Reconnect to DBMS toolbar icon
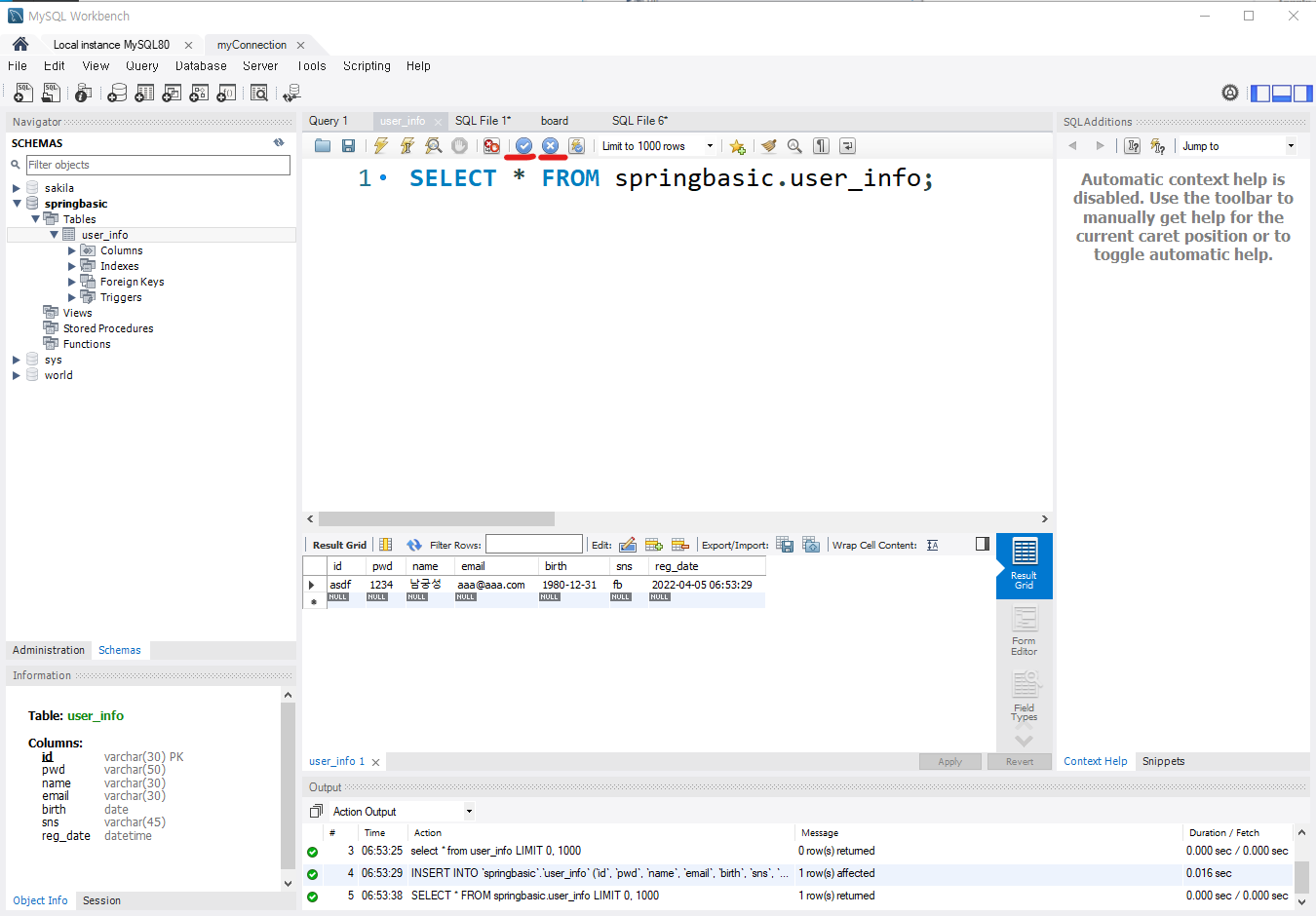Viewport: 1316px width, 916px height. coord(291,93)
